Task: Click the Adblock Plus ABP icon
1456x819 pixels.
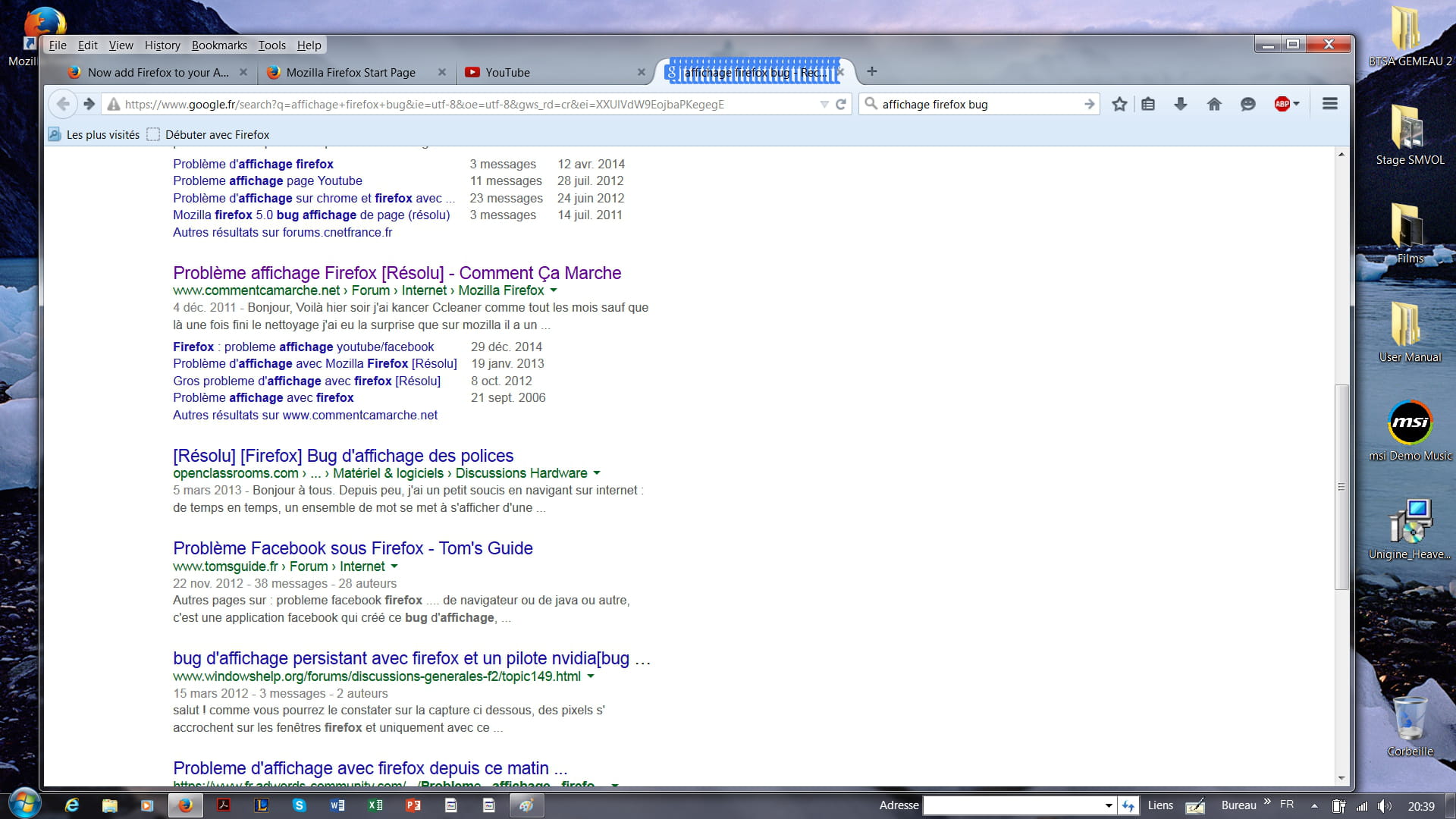Action: click(1282, 104)
